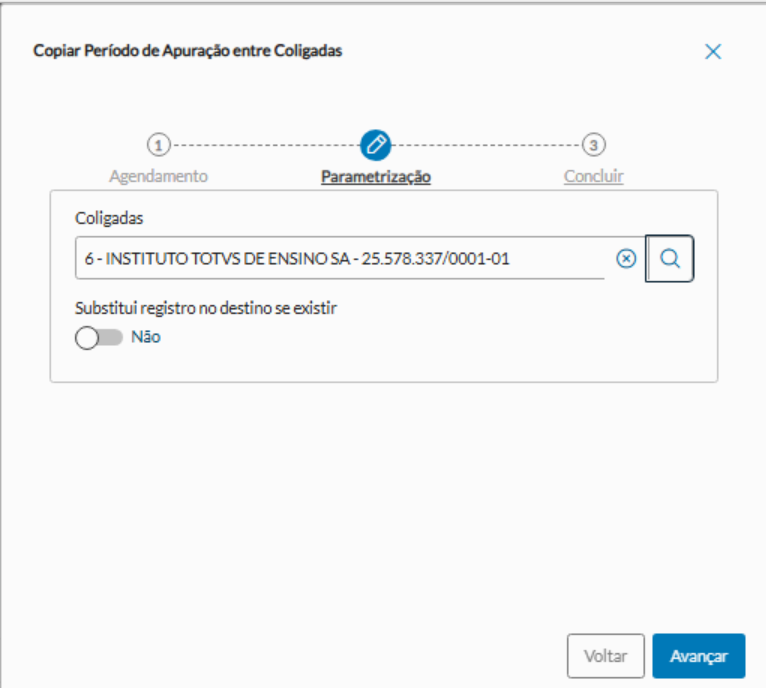This screenshot has height=688, width=766.
Task: Select the Parametrização step label
Action: 376,177
